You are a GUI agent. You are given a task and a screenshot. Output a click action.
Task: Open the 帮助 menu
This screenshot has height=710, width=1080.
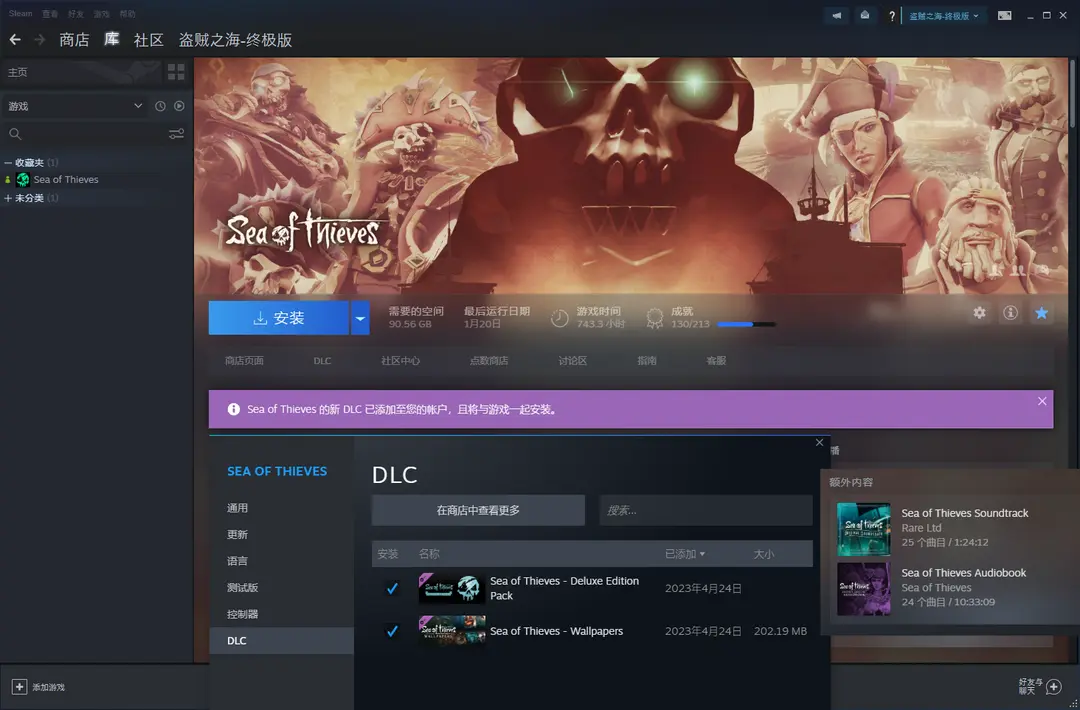click(127, 14)
